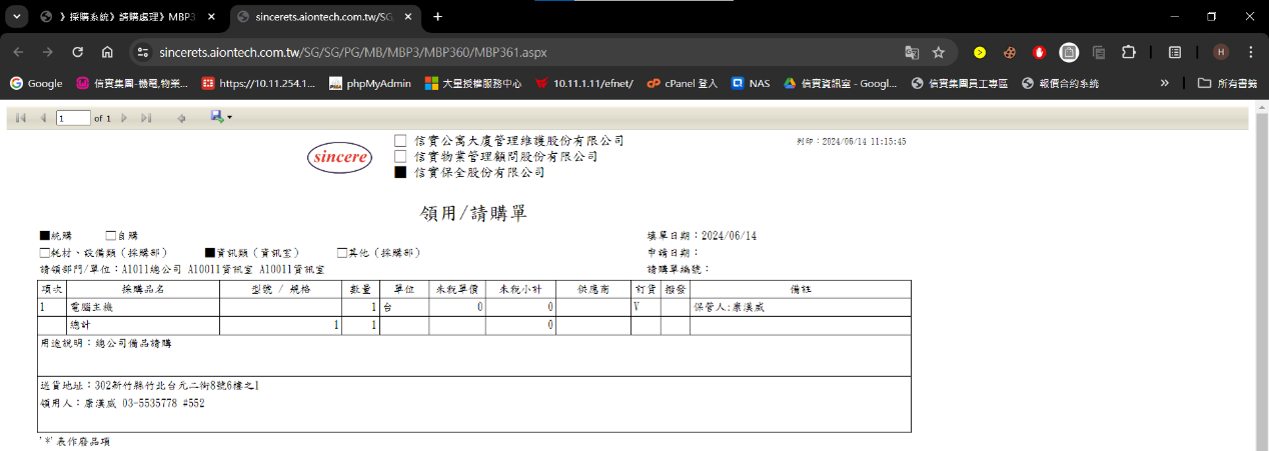Check the 信實公寓大廈管理維護股份有限公司 box
The height and width of the screenshot is (451, 1269).
click(x=400, y=141)
